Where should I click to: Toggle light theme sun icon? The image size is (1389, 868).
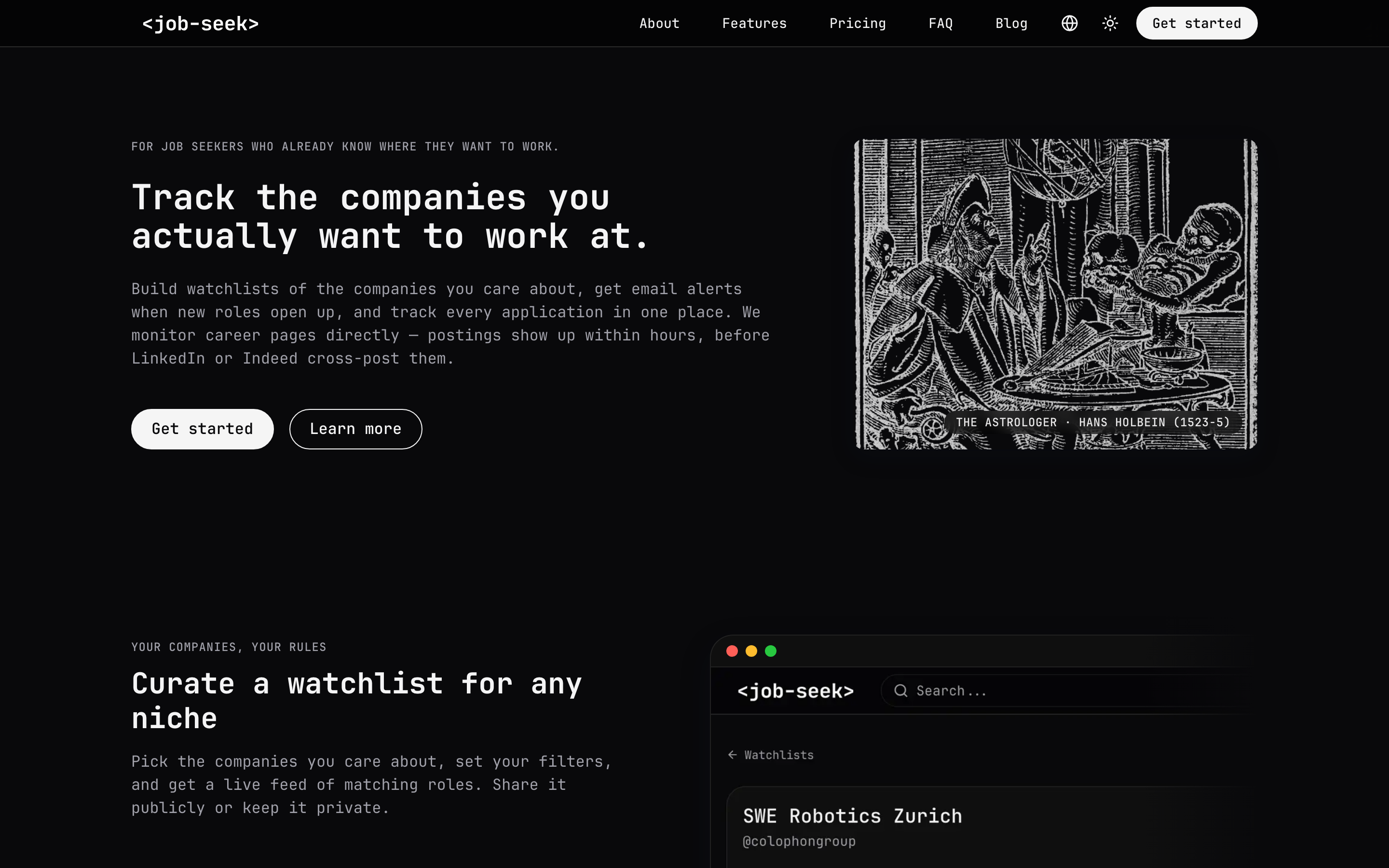click(1110, 24)
